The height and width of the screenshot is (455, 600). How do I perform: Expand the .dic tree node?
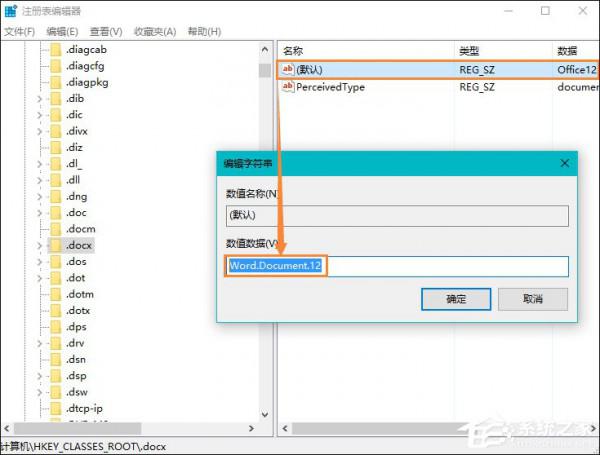click(39, 115)
